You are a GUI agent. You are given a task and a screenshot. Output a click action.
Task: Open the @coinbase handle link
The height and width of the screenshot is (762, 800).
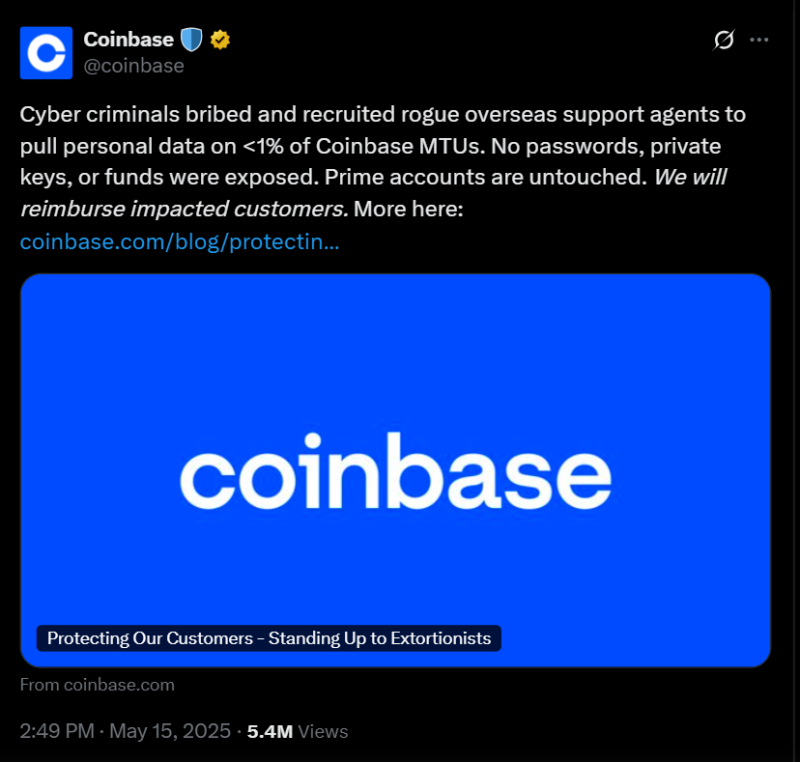[x=133, y=66]
